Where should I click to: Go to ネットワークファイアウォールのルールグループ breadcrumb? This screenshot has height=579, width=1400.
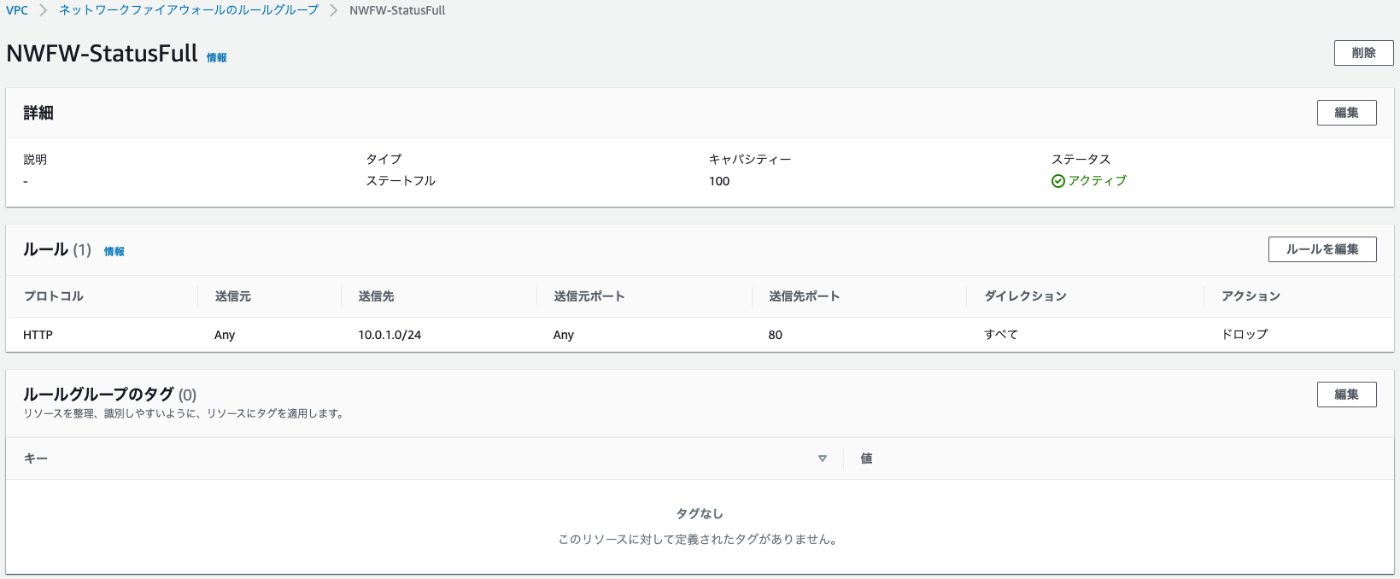[x=189, y=10]
